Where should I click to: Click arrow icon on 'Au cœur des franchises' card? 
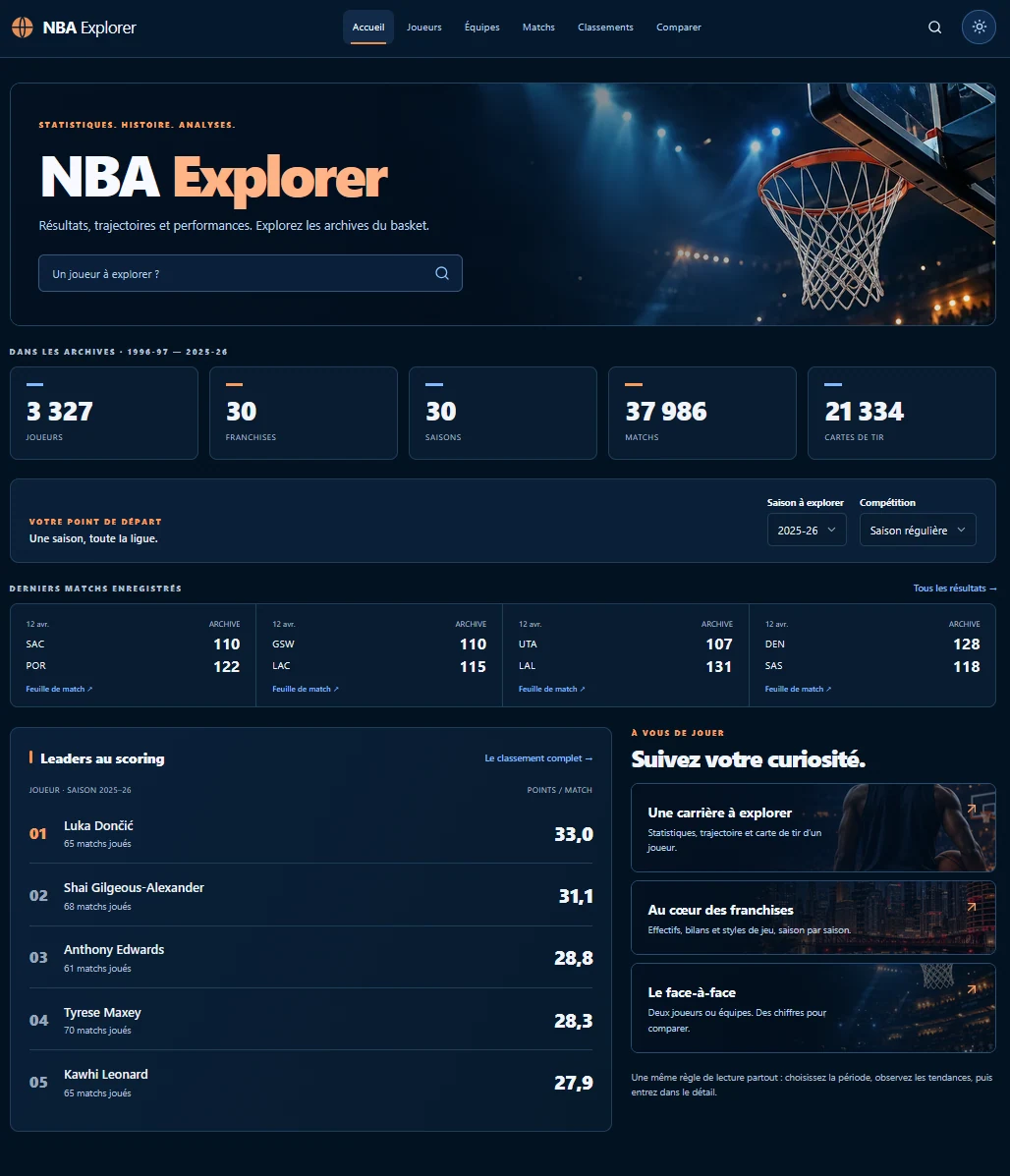pos(972,906)
